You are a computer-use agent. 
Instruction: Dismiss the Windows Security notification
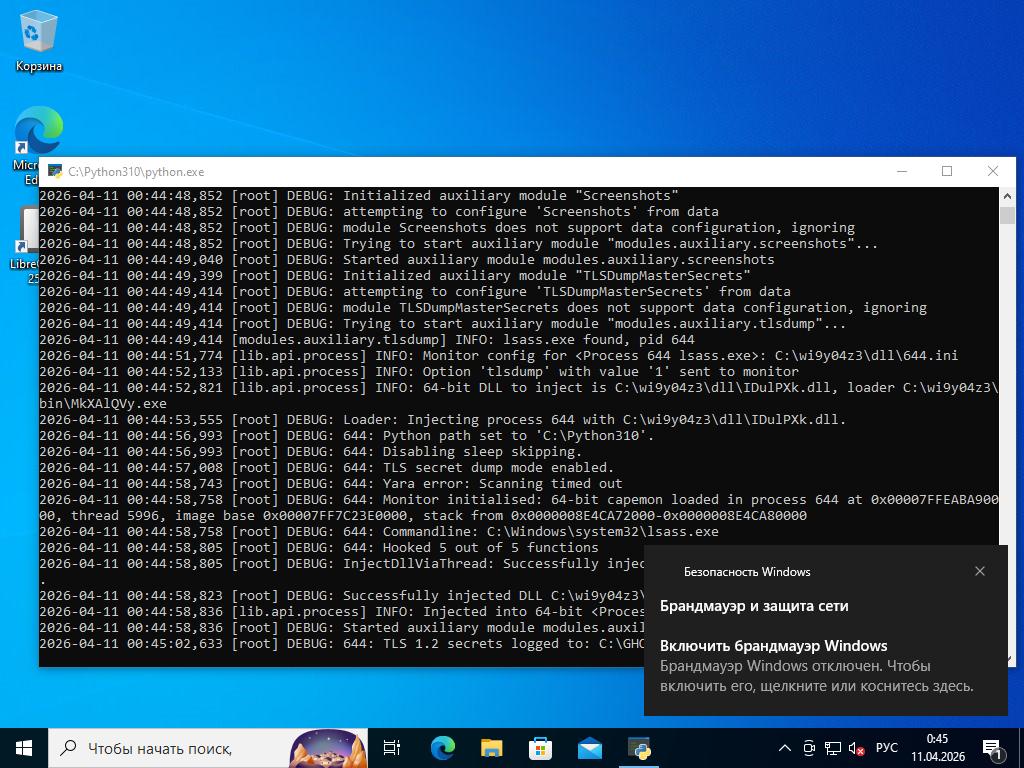(x=979, y=571)
